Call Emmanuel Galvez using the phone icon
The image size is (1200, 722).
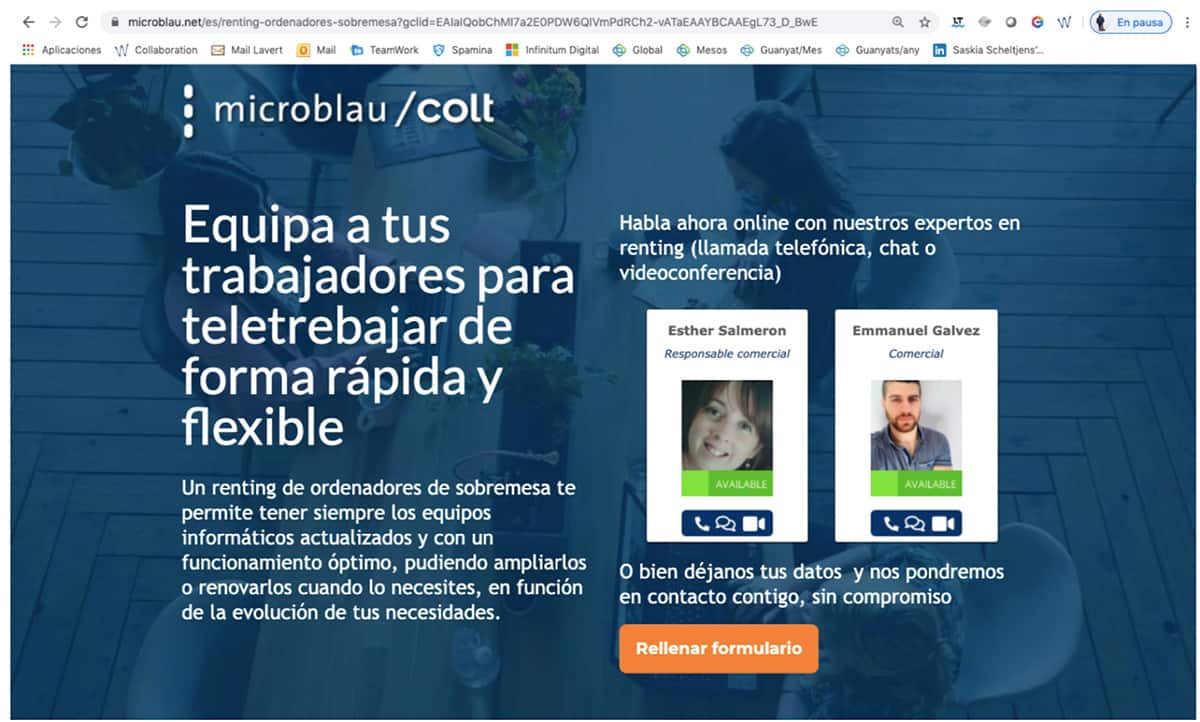click(x=890, y=523)
